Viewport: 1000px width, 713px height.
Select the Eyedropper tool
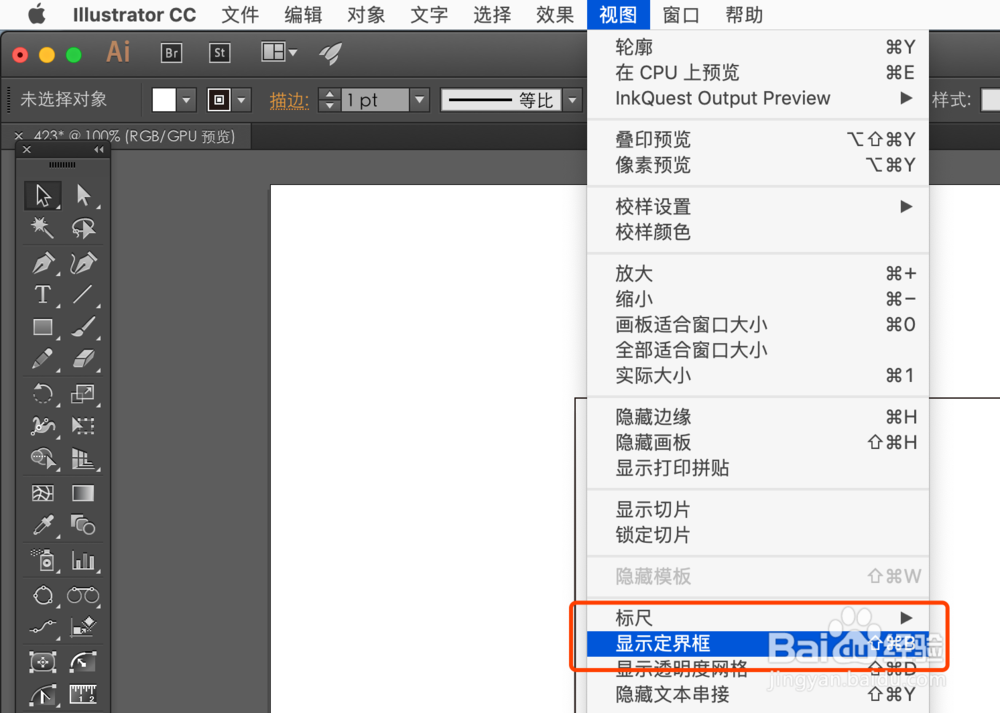(42, 525)
